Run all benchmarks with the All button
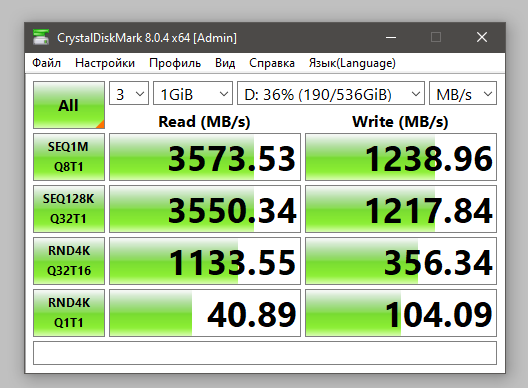 pyautogui.click(x=69, y=105)
